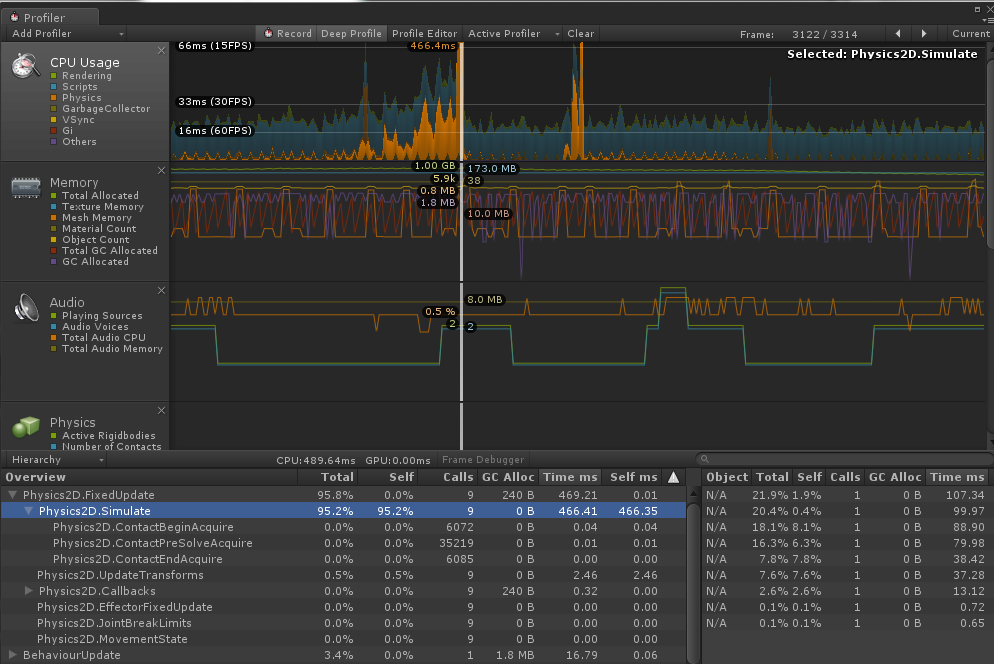Step to the previous frame arrow
The image size is (994, 664).
[x=897, y=33]
